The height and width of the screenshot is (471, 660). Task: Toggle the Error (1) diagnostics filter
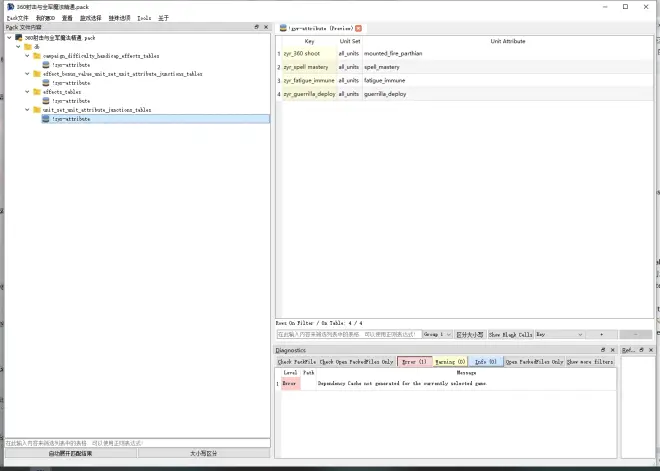(414, 361)
